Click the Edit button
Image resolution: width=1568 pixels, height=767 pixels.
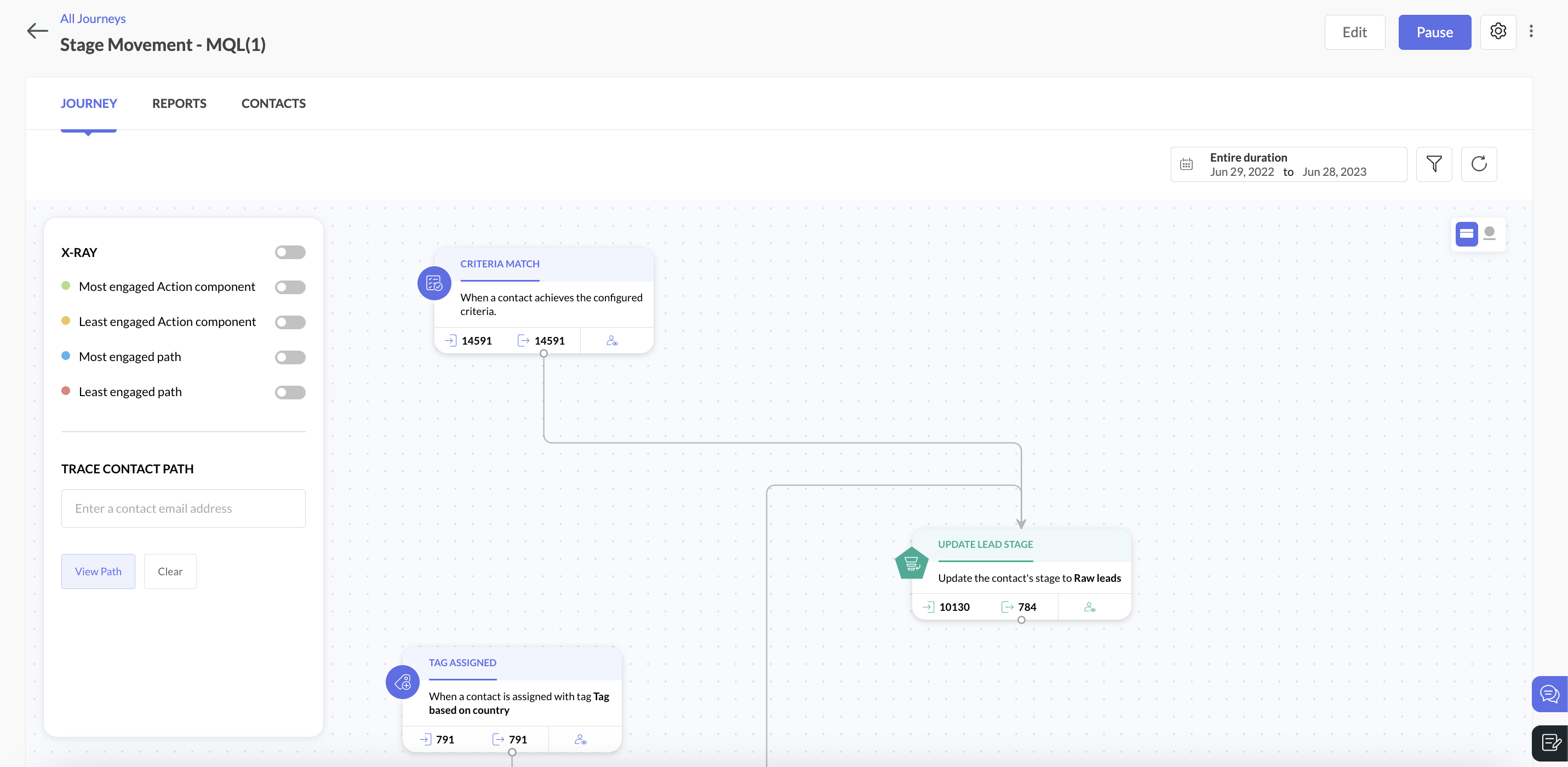1354,31
